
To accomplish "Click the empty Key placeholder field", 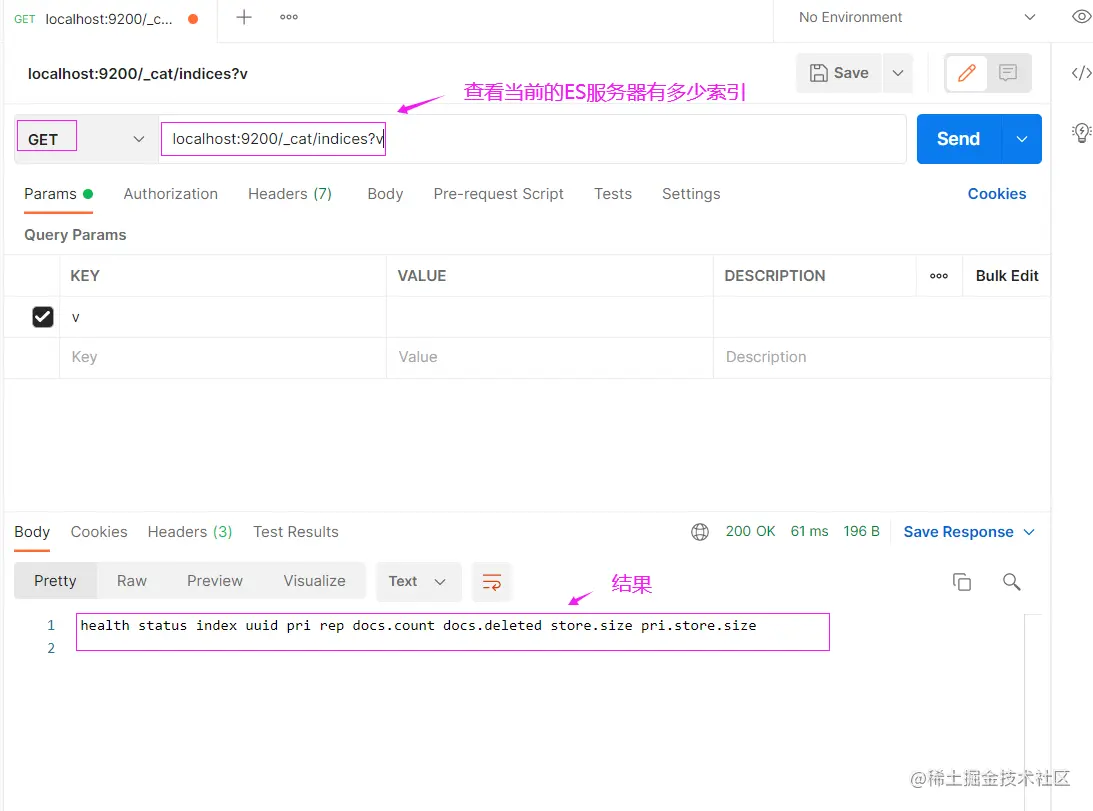I will point(223,357).
